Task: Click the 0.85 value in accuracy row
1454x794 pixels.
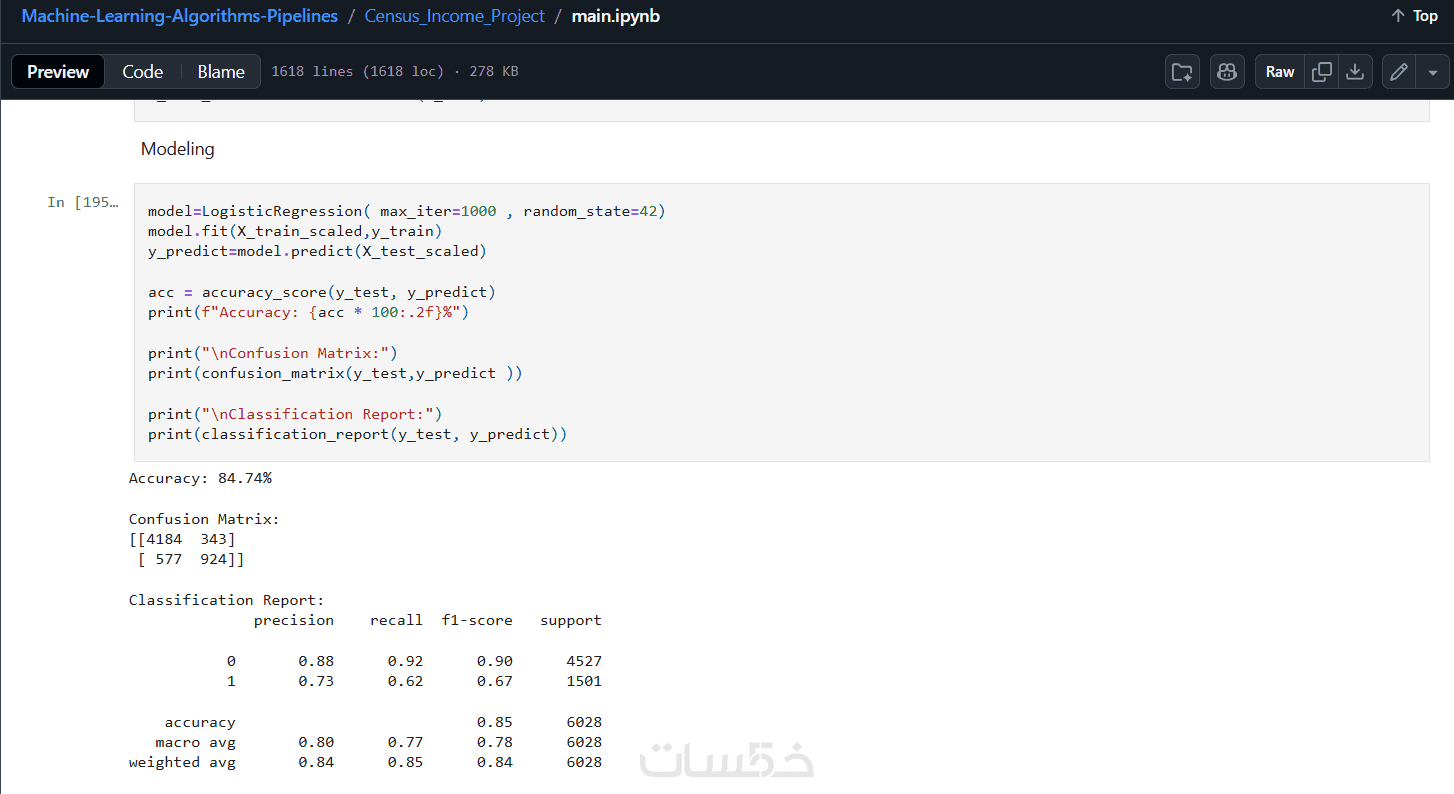Action: 495,722
